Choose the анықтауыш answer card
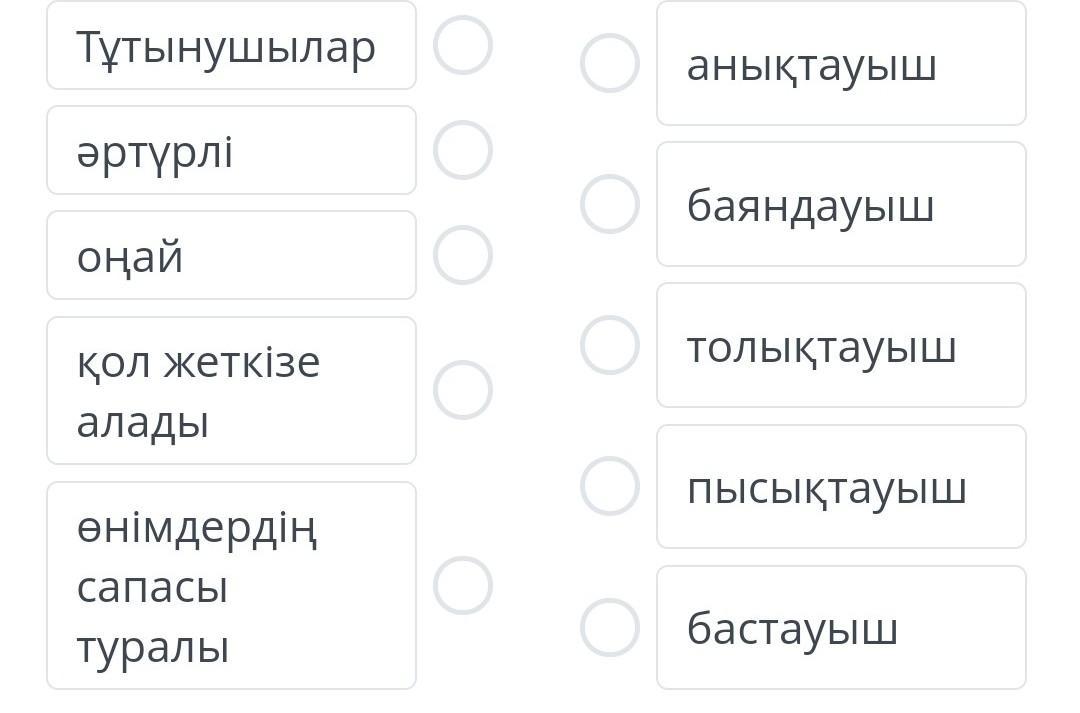 coord(841,64)
